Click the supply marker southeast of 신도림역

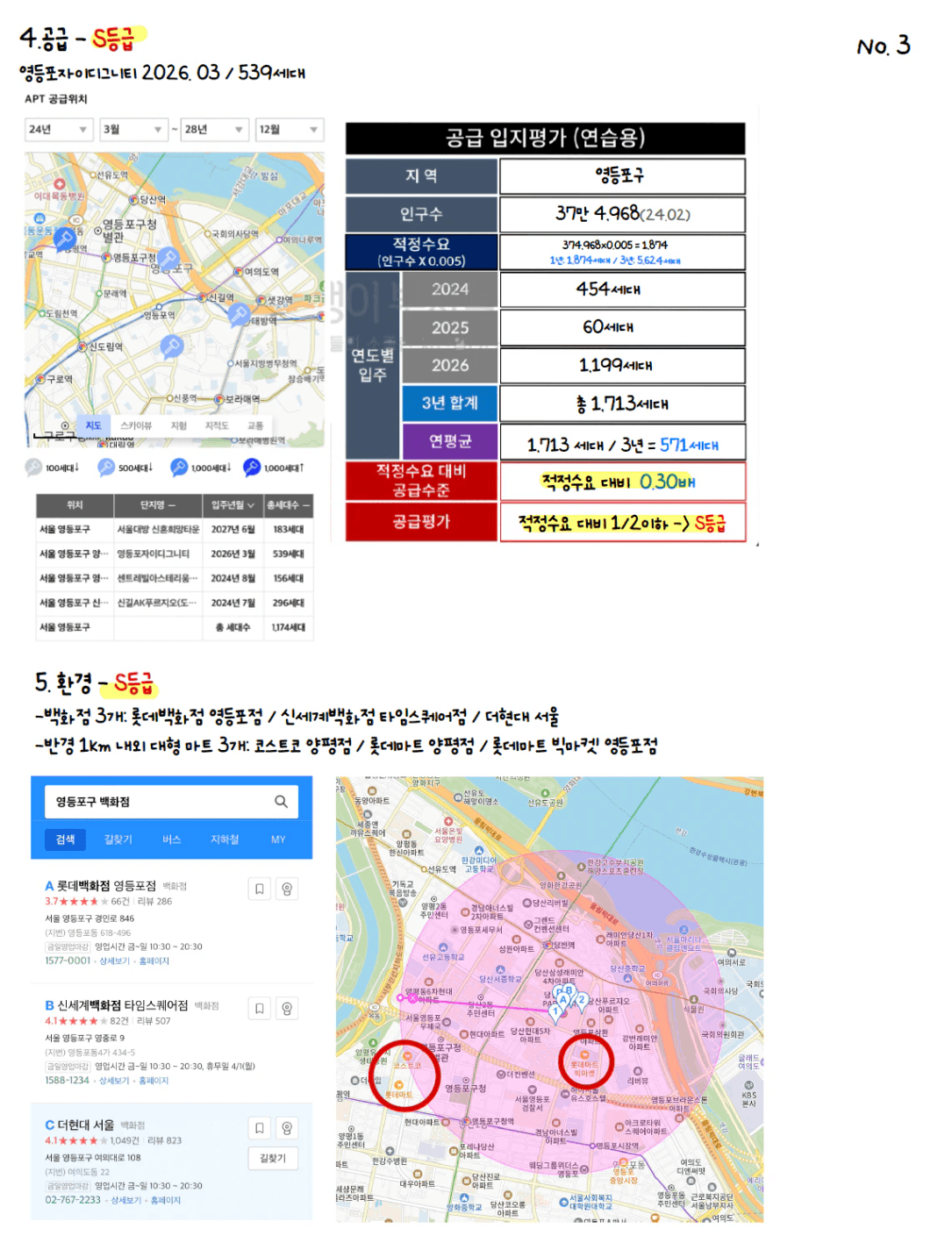pos(172,346)
